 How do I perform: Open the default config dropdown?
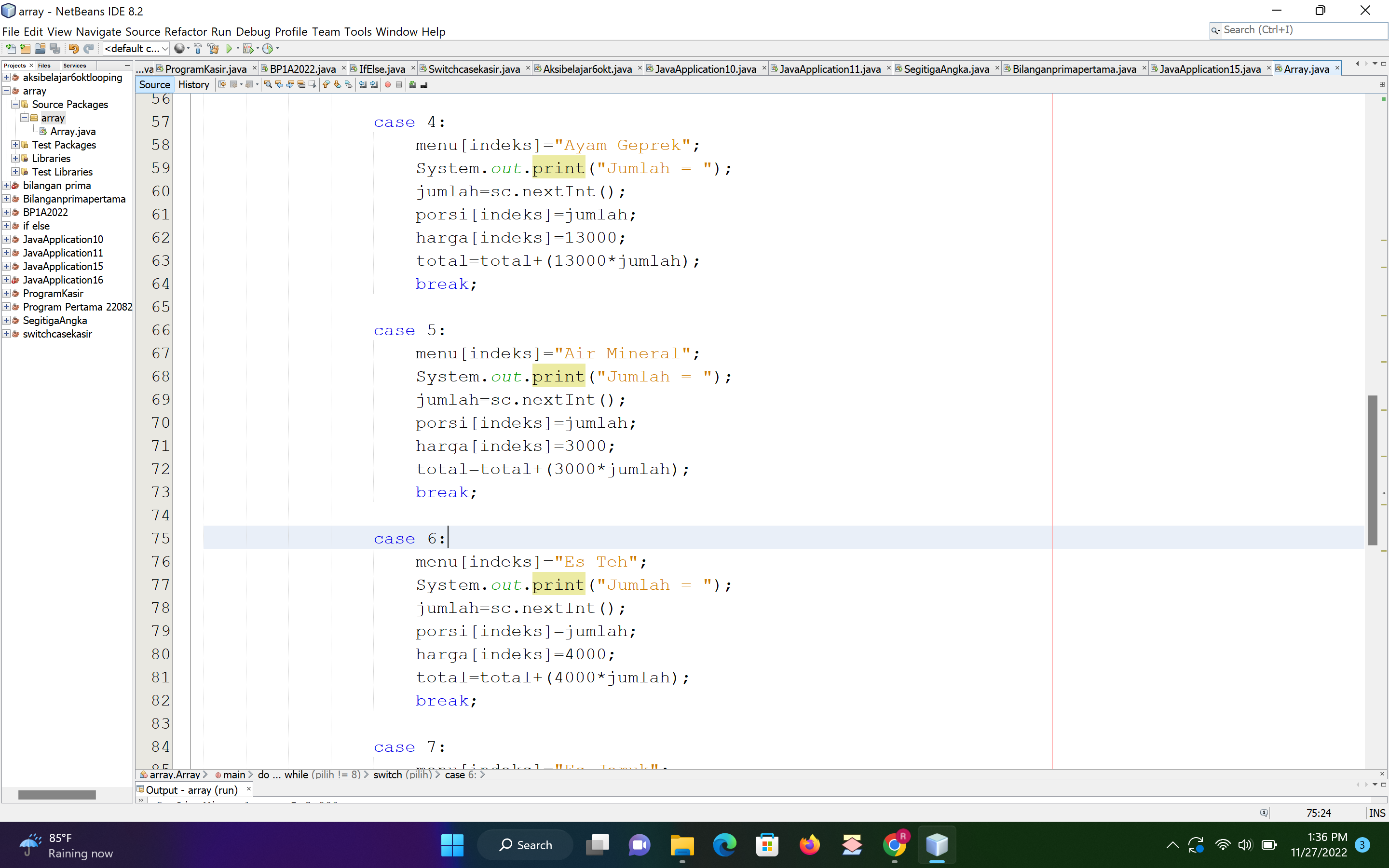pyautogui.click(x=136, y=49)
